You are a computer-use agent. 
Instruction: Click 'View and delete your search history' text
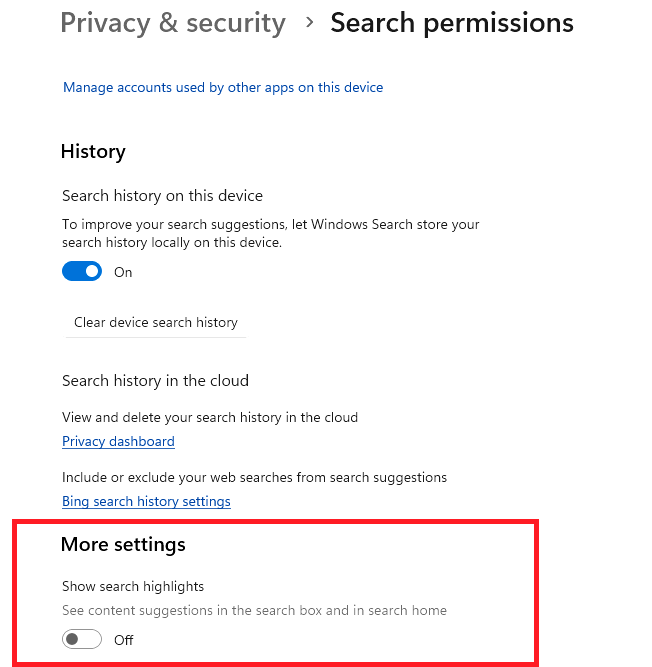coord(210,417)
